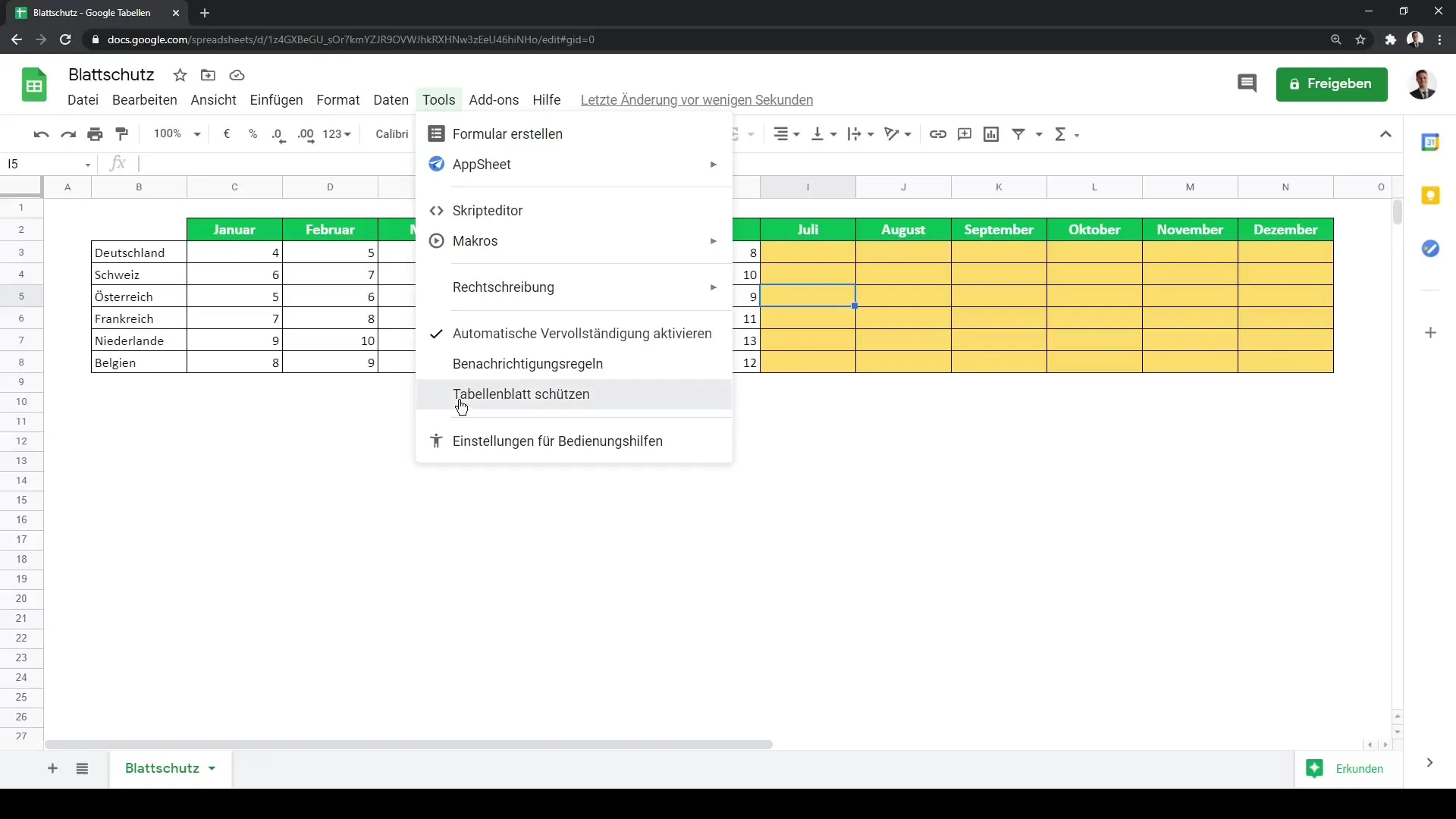Image resolution: width=1456 pixels, height=819 pixels.
Task: Toggle Automatische Vervollständigung aktivieren
Action: point(574,334)
